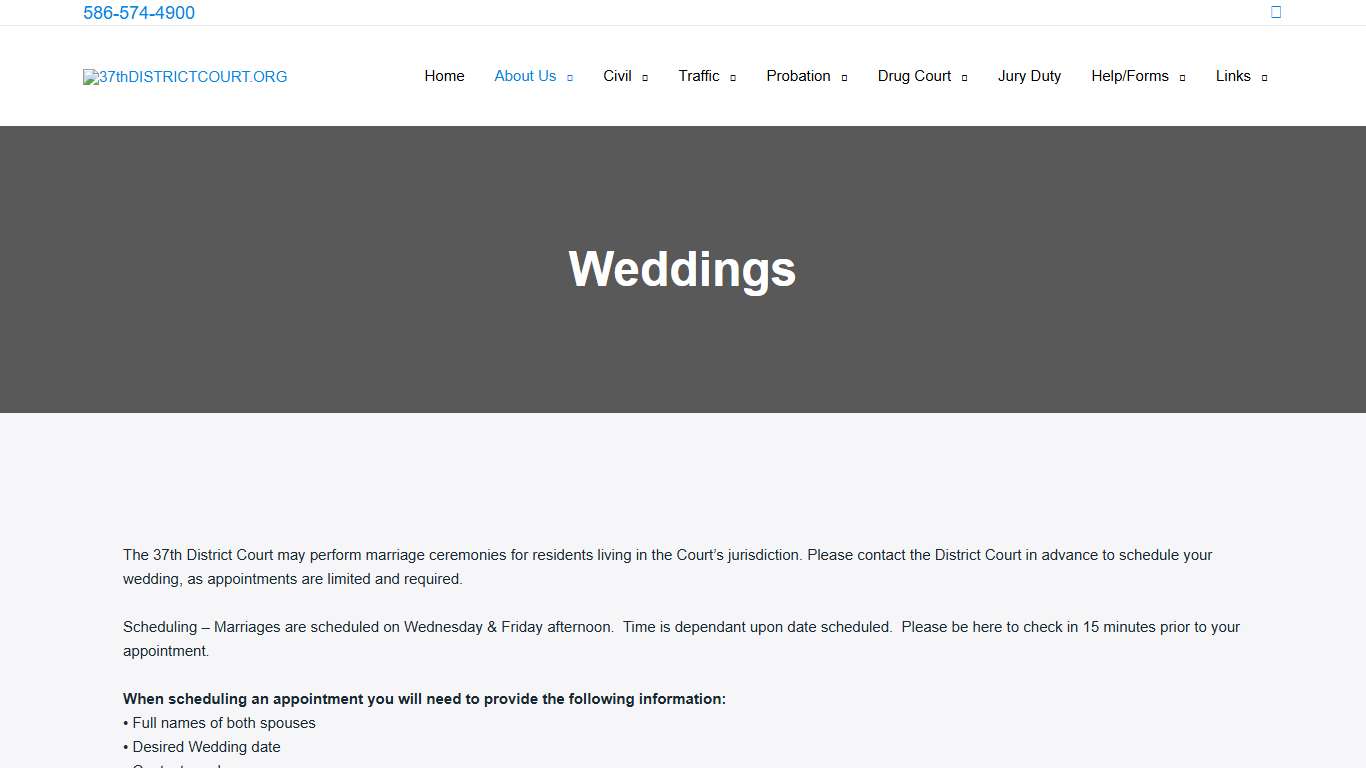
Task: Open the Help/Forms page
Action: (x=1130, y=76)
